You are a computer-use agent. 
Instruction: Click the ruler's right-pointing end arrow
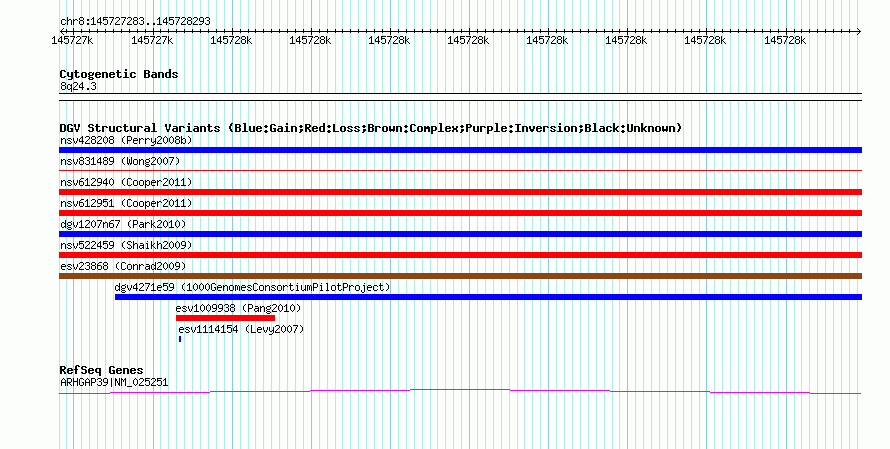coord(859,31)
